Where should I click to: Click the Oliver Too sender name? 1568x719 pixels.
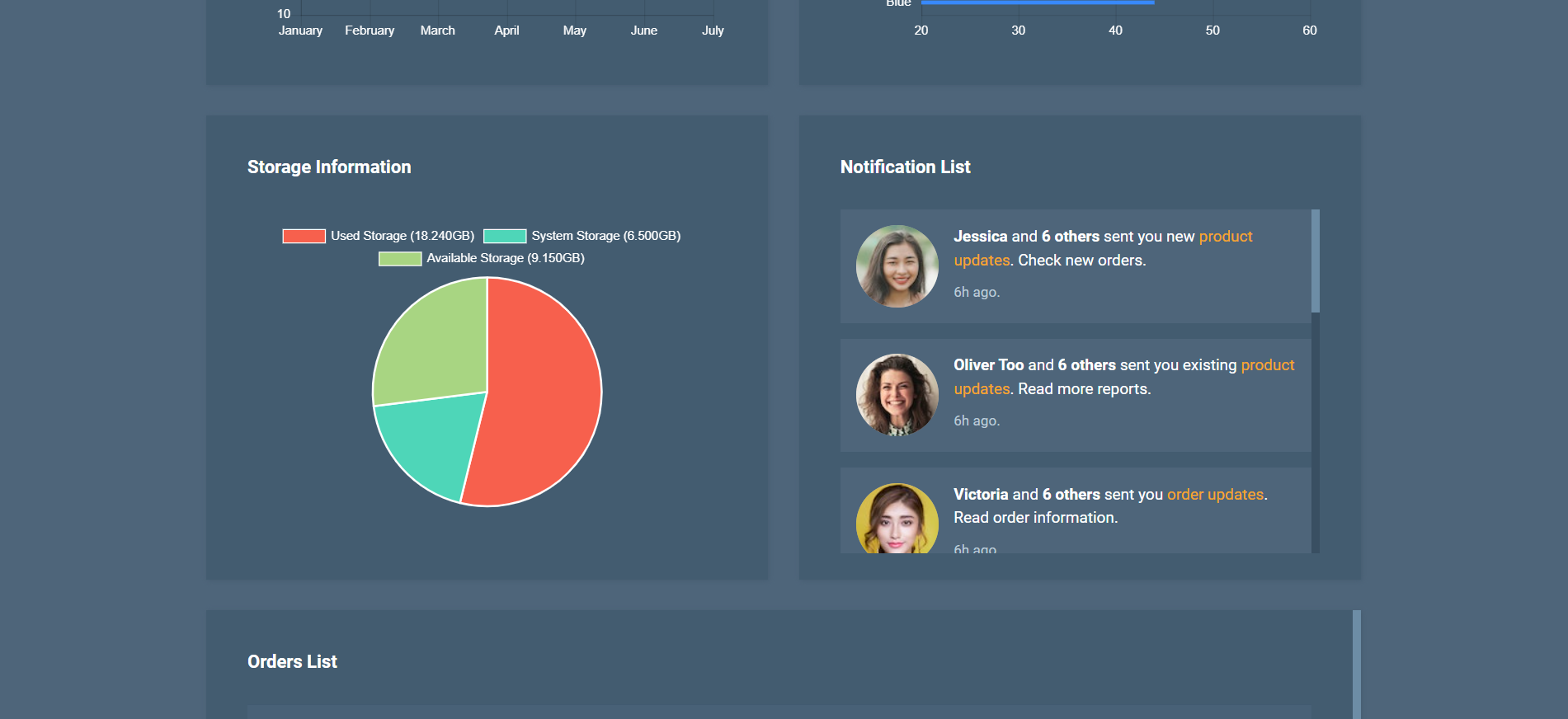(x=988, y=365)
